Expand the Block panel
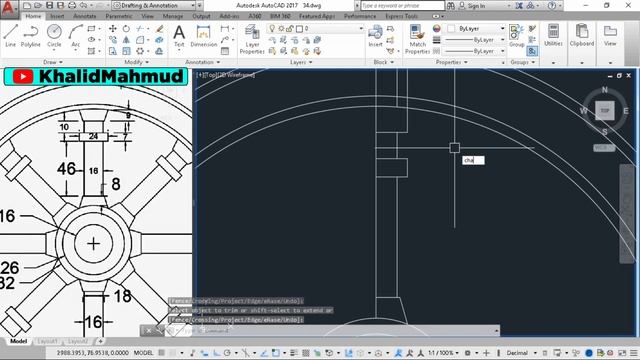640x360 pixels. (384, 62)
